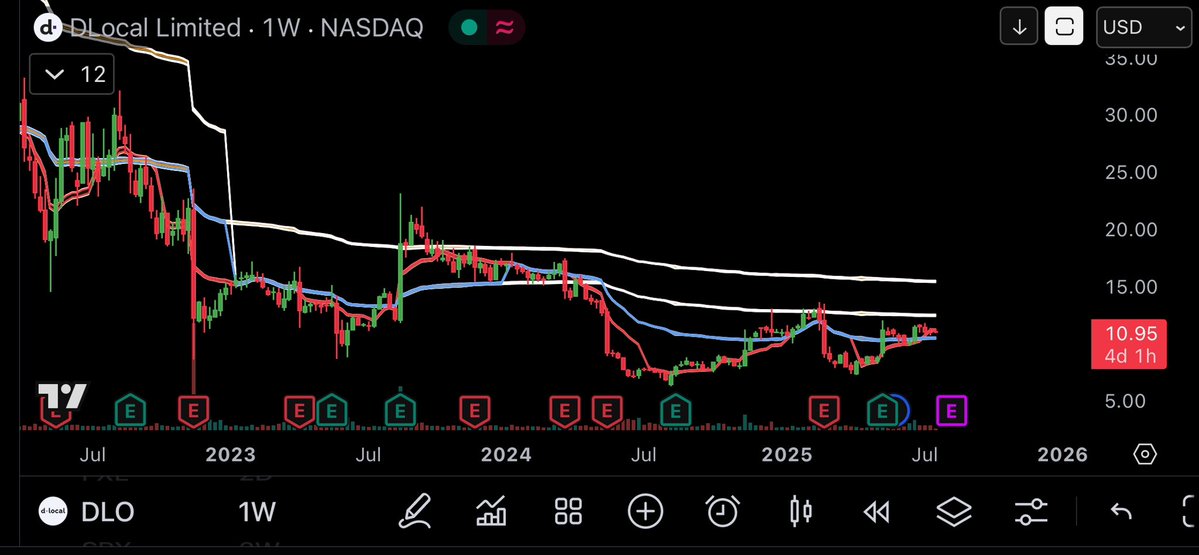Open the green earnings marker near August 2023

tap(400, 411)
